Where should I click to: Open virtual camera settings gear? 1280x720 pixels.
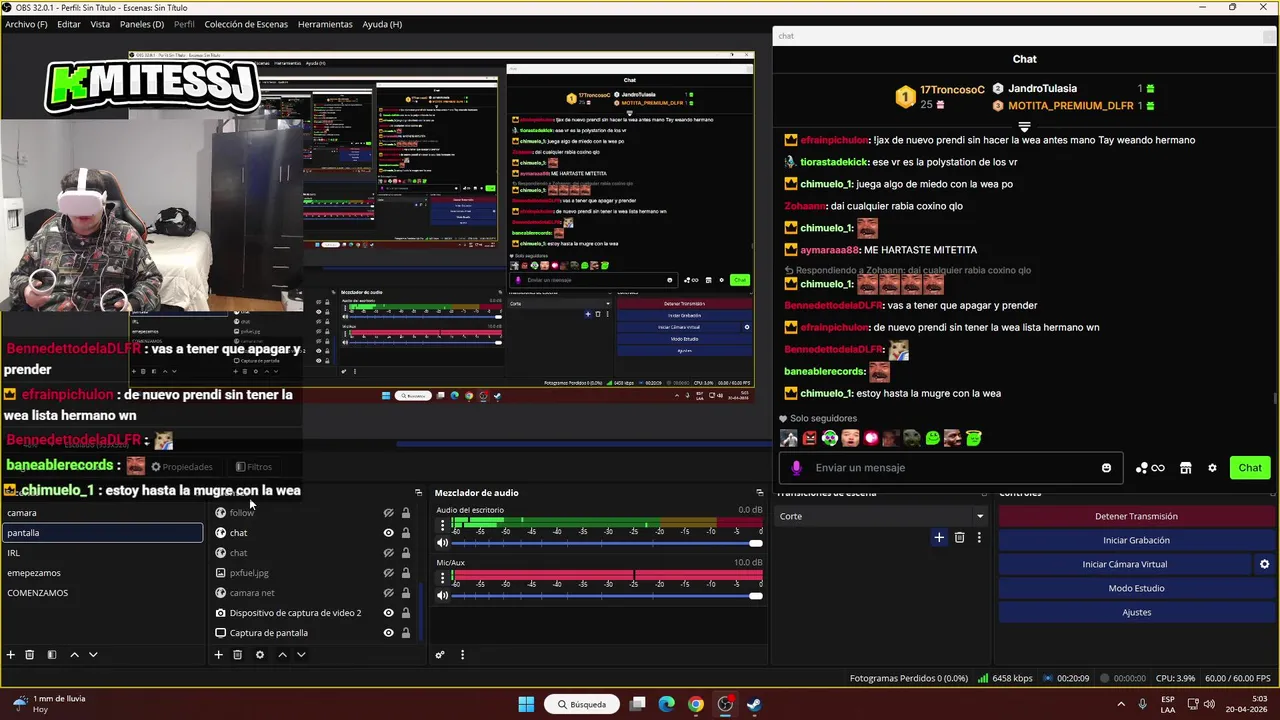[1264, 564]
